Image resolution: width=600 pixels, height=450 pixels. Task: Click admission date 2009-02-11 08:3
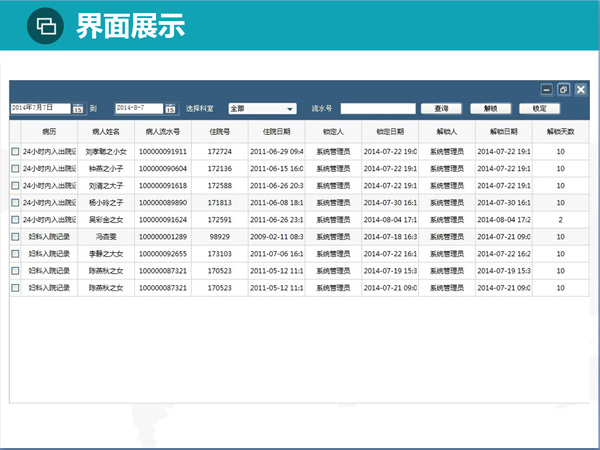277,236
